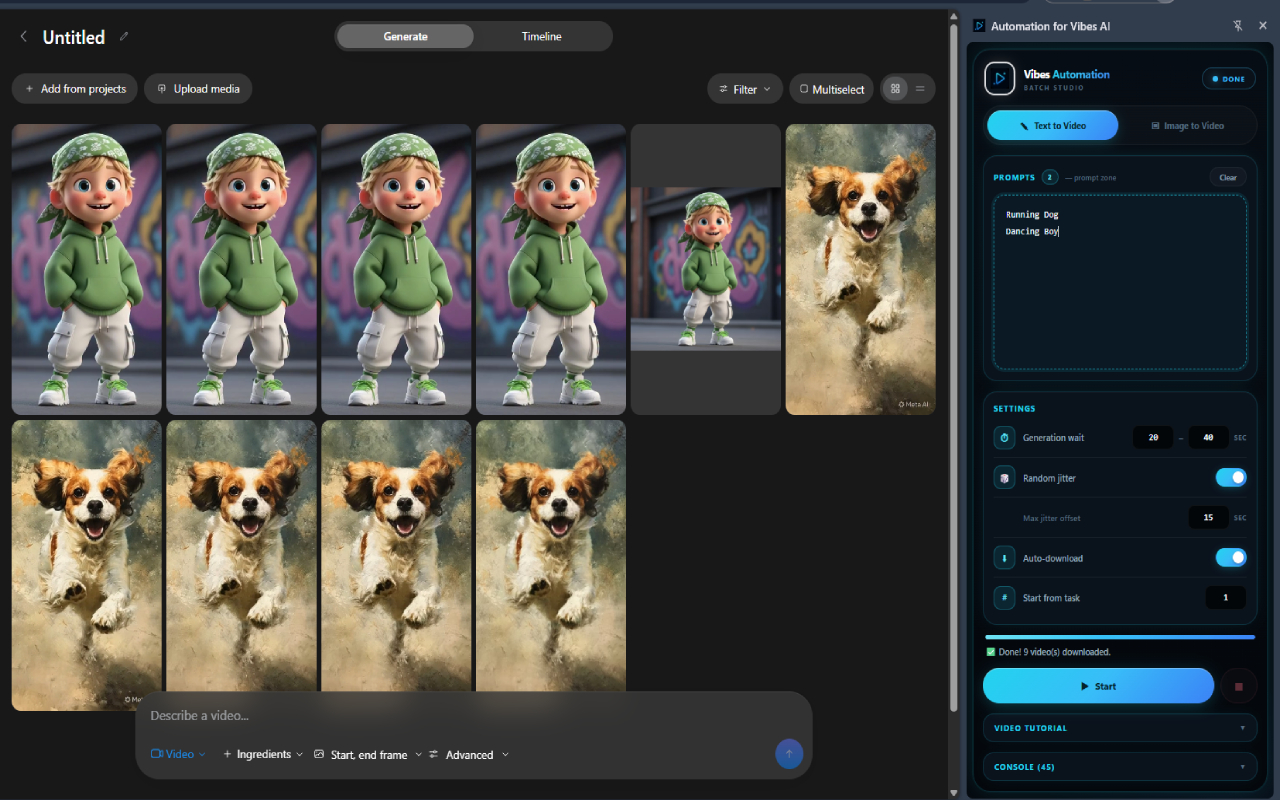1280x800 pixels.
Task: Click the hash icon beside Start from task
Action: (1004, 598)
